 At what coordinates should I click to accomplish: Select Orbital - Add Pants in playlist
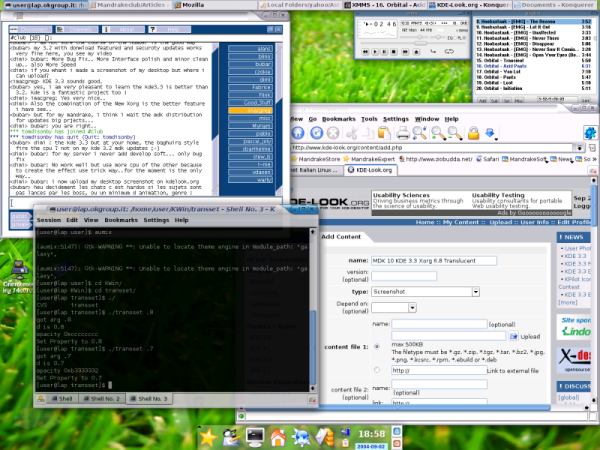(x=535, y=66)
